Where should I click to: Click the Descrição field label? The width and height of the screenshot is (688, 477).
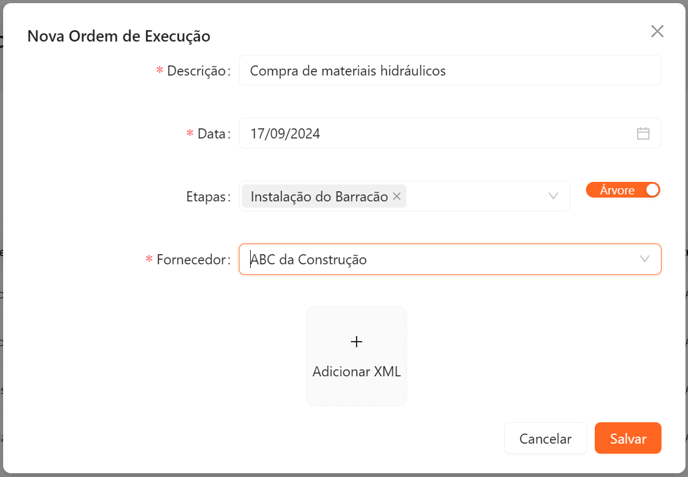click(199, 71)
